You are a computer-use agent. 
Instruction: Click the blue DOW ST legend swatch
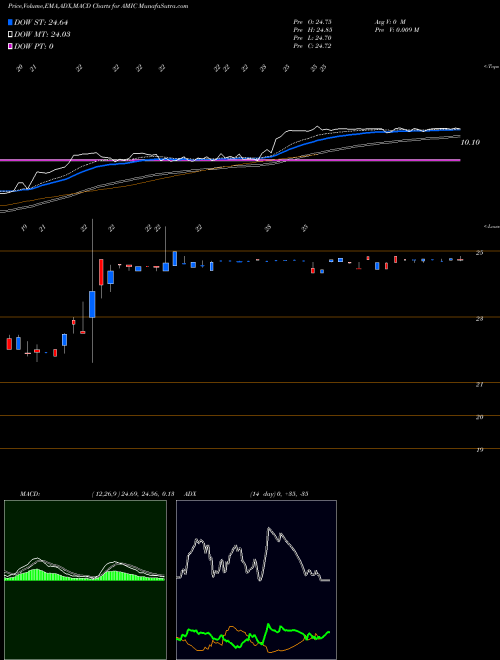coord(10,23)
